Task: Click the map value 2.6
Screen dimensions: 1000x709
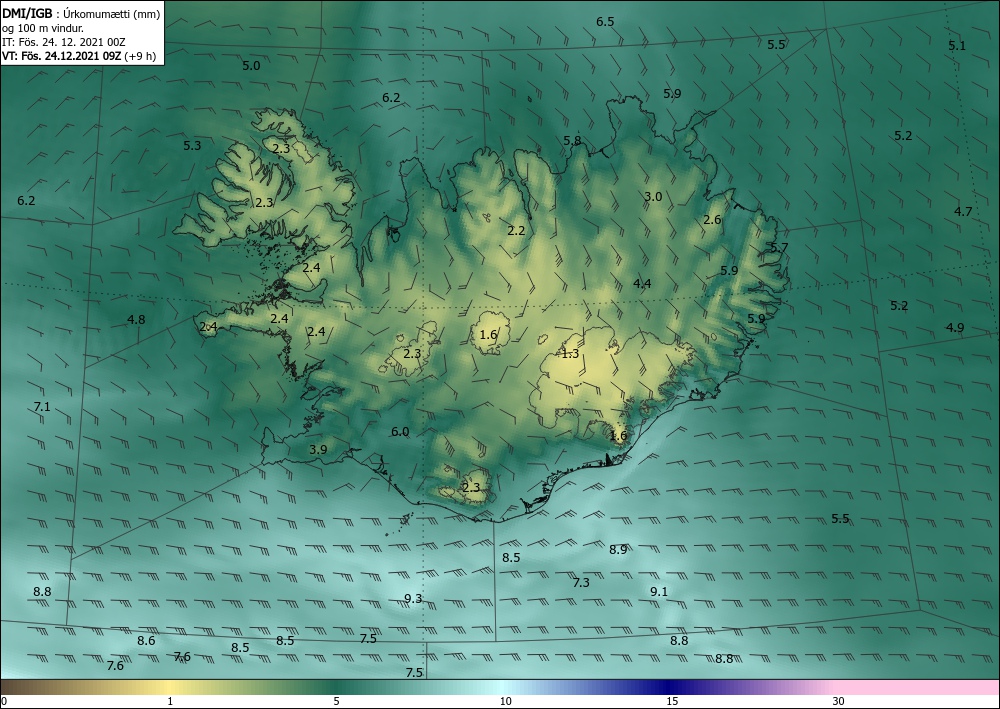Action: coord(712,219)
